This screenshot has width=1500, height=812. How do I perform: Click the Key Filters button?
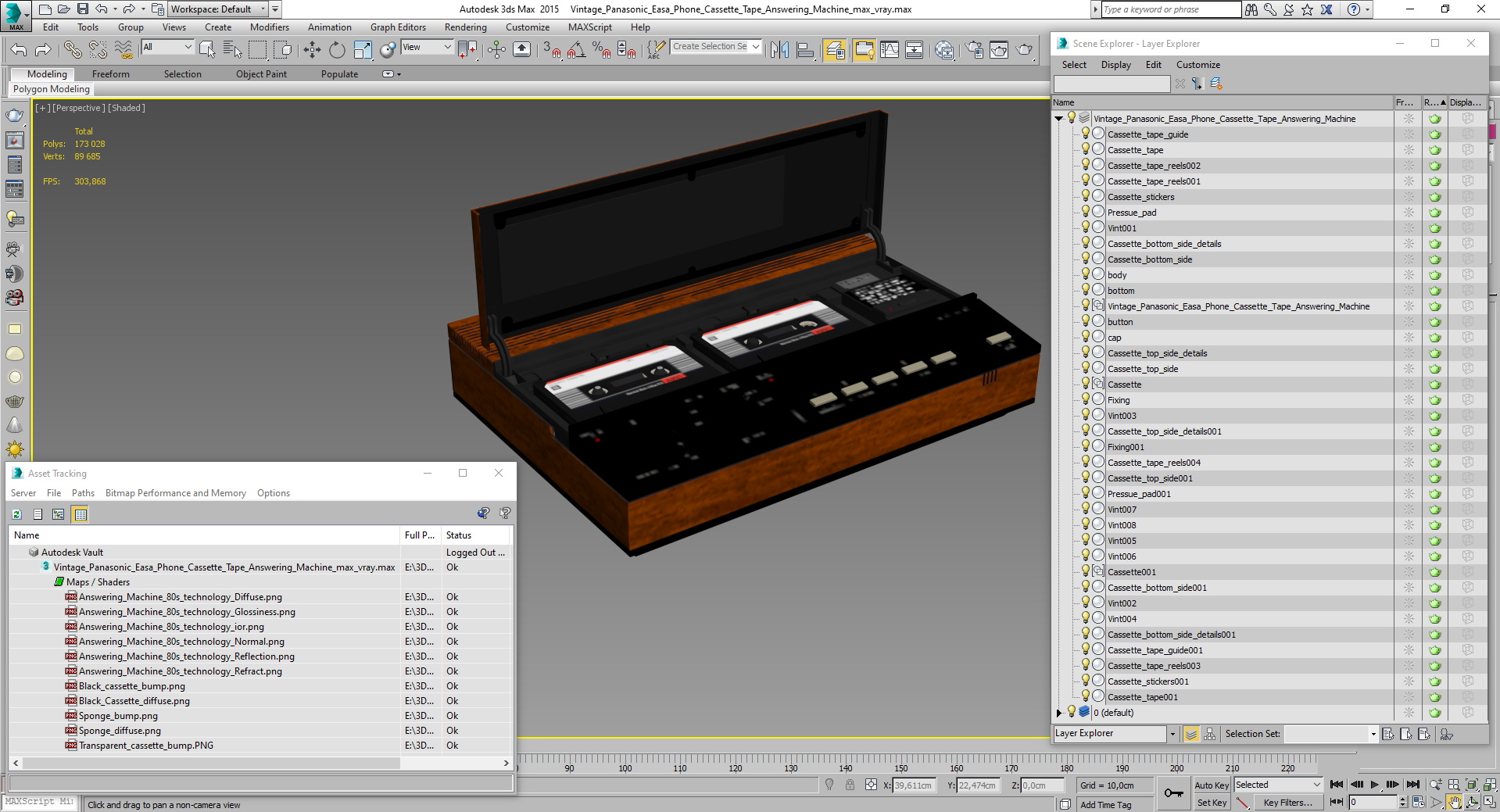(1287, 803)
